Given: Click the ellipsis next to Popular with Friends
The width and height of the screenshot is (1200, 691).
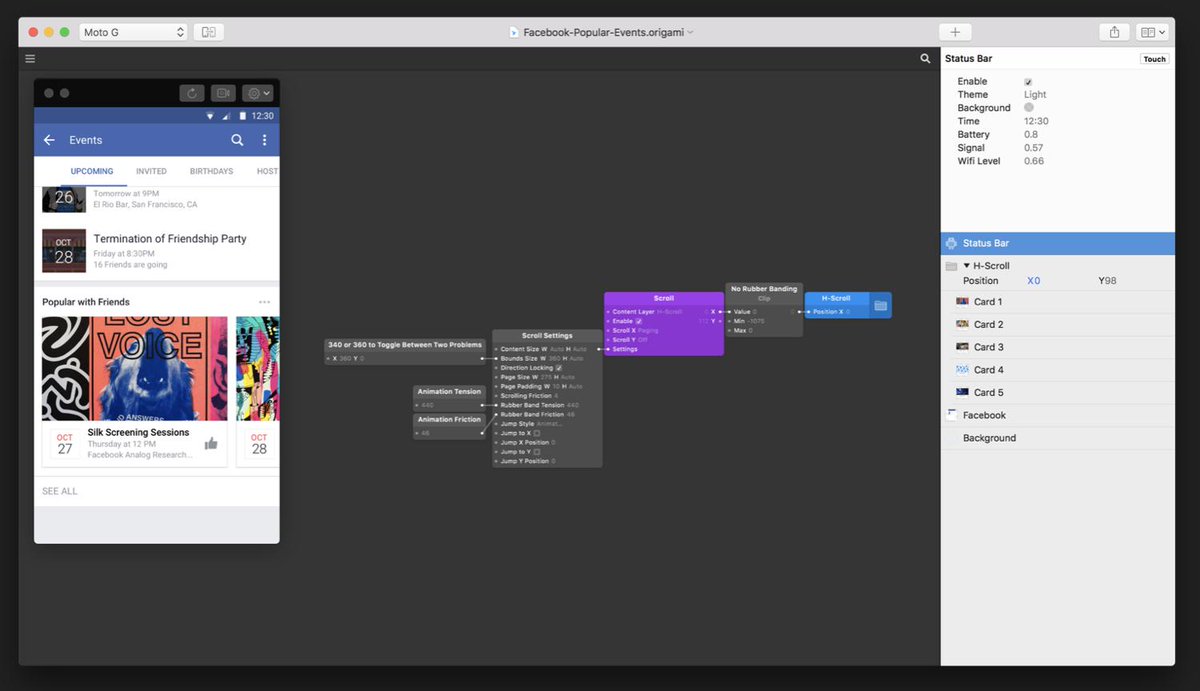Looking at the screenshot, I should point(264,302).
